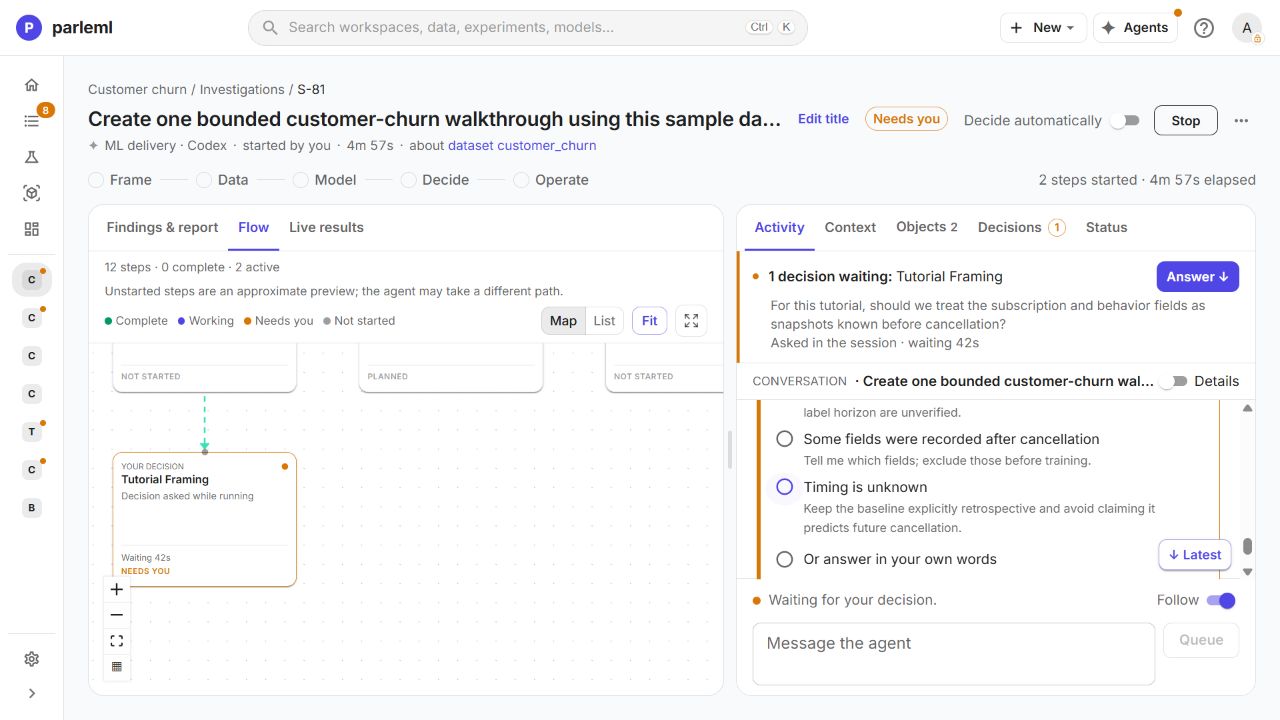Go to Home in sidebar
Screen dimensions: 1280x720
click(32, 85)
